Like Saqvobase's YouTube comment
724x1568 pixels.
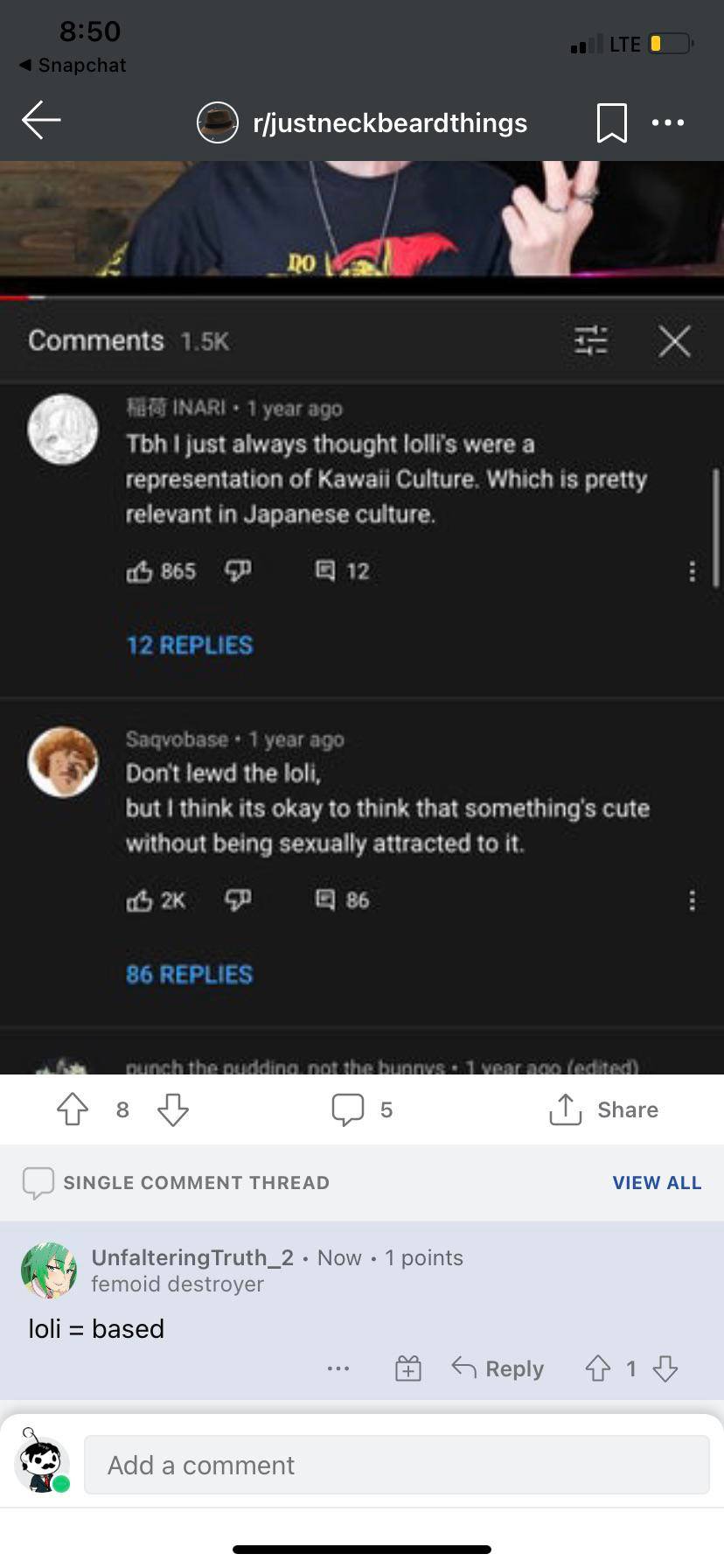140,900
